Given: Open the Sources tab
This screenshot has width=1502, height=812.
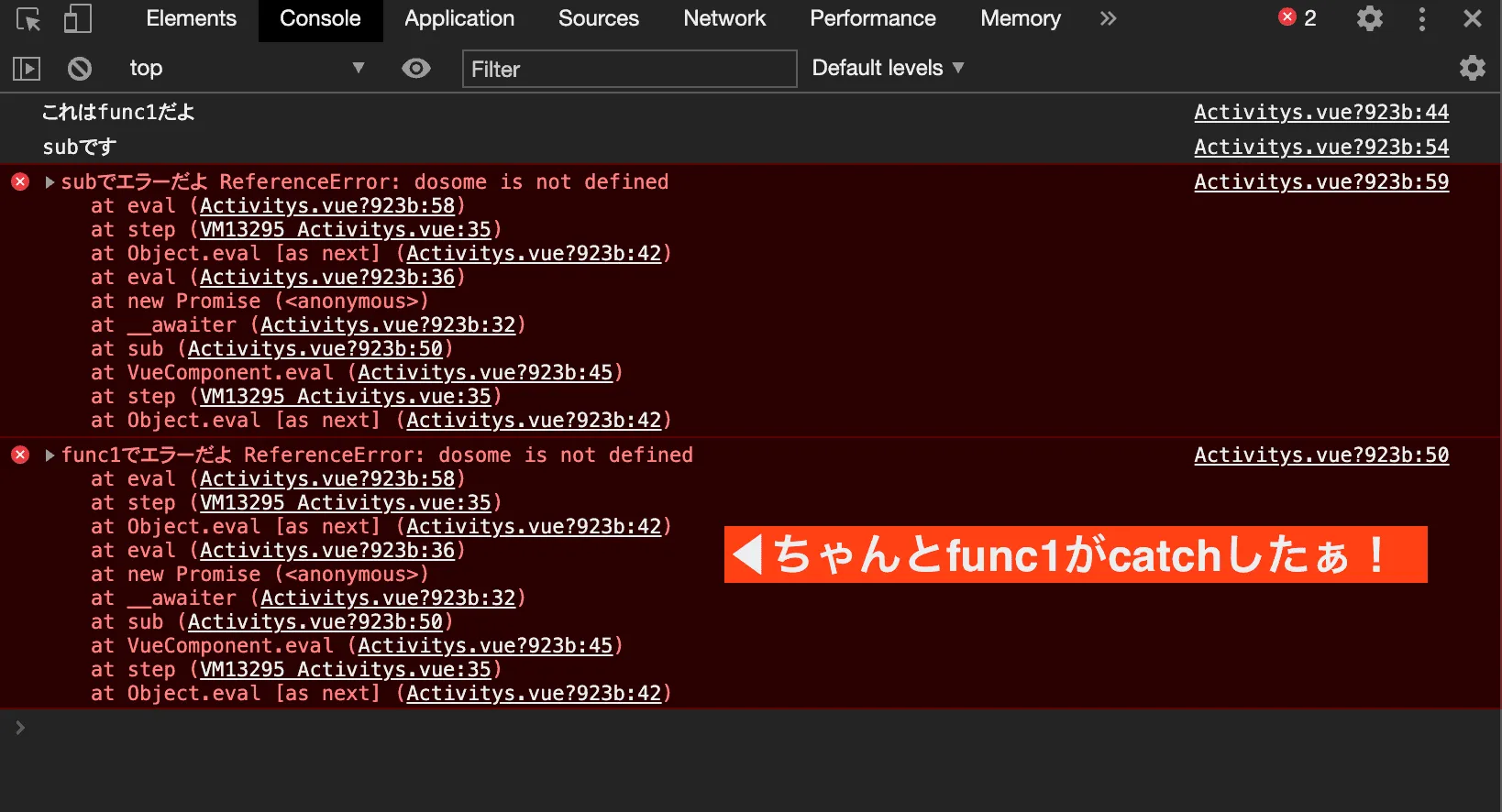Looking at the screenshot, I should [599, 18].
